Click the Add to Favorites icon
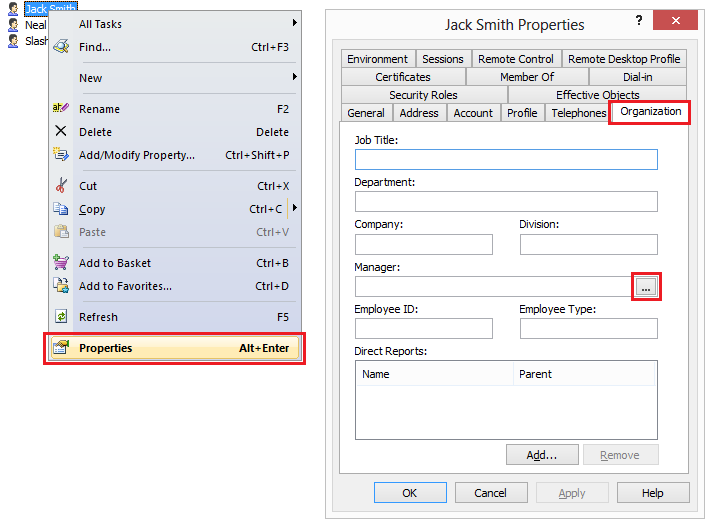Screen dimensions: 706x519 (60, 286)
